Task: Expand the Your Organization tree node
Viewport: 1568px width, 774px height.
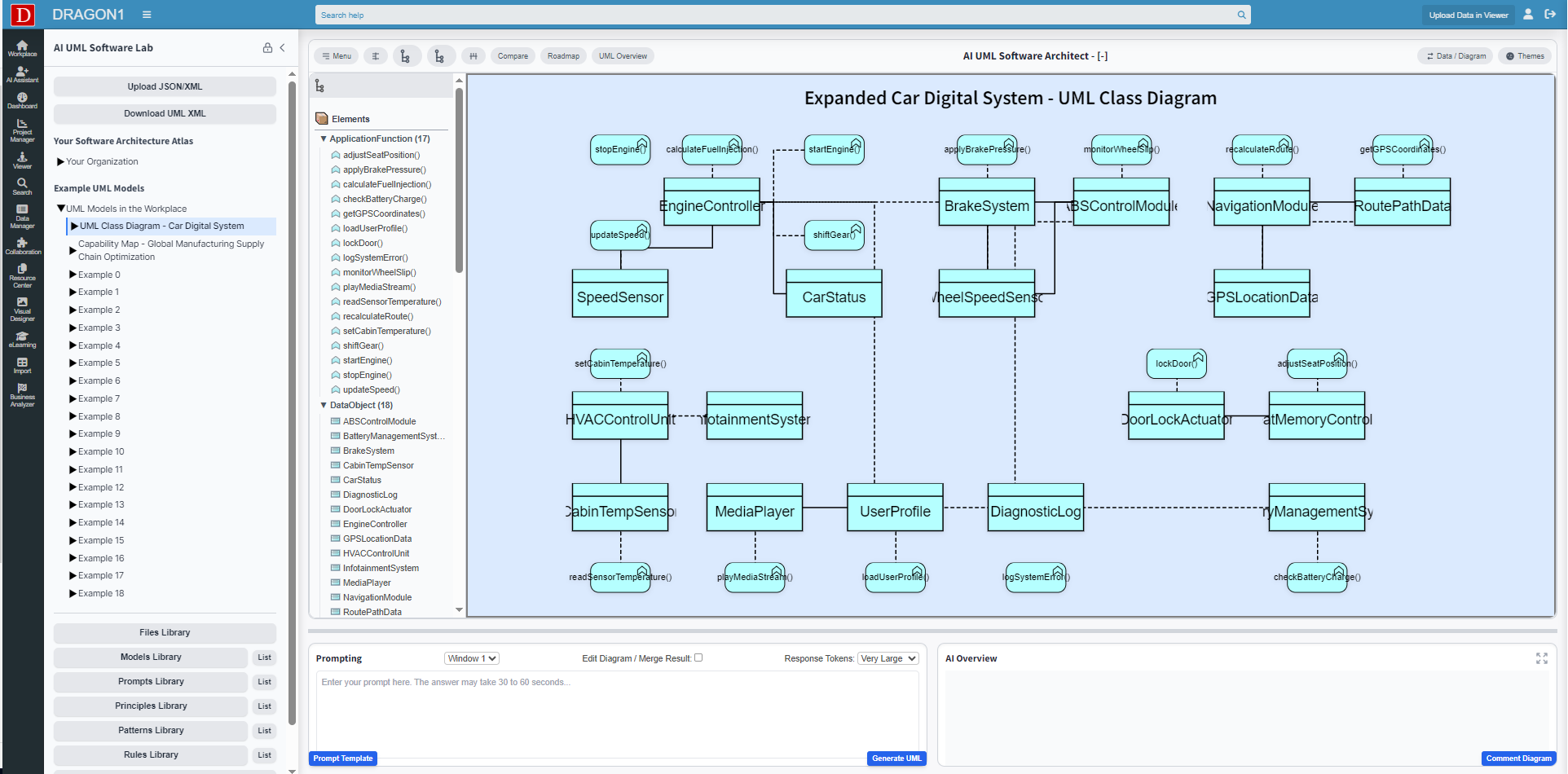Action: 60,162
